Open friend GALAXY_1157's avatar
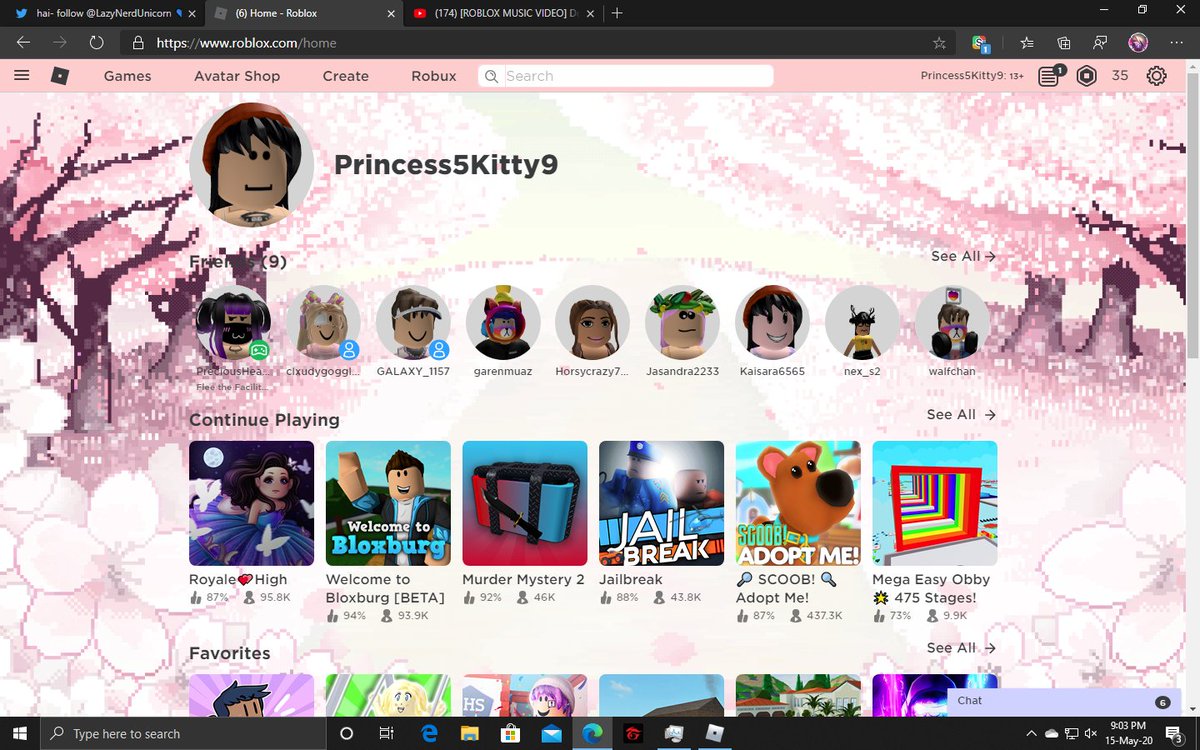This screenshot has height=750, width=1200. [413, 322]
